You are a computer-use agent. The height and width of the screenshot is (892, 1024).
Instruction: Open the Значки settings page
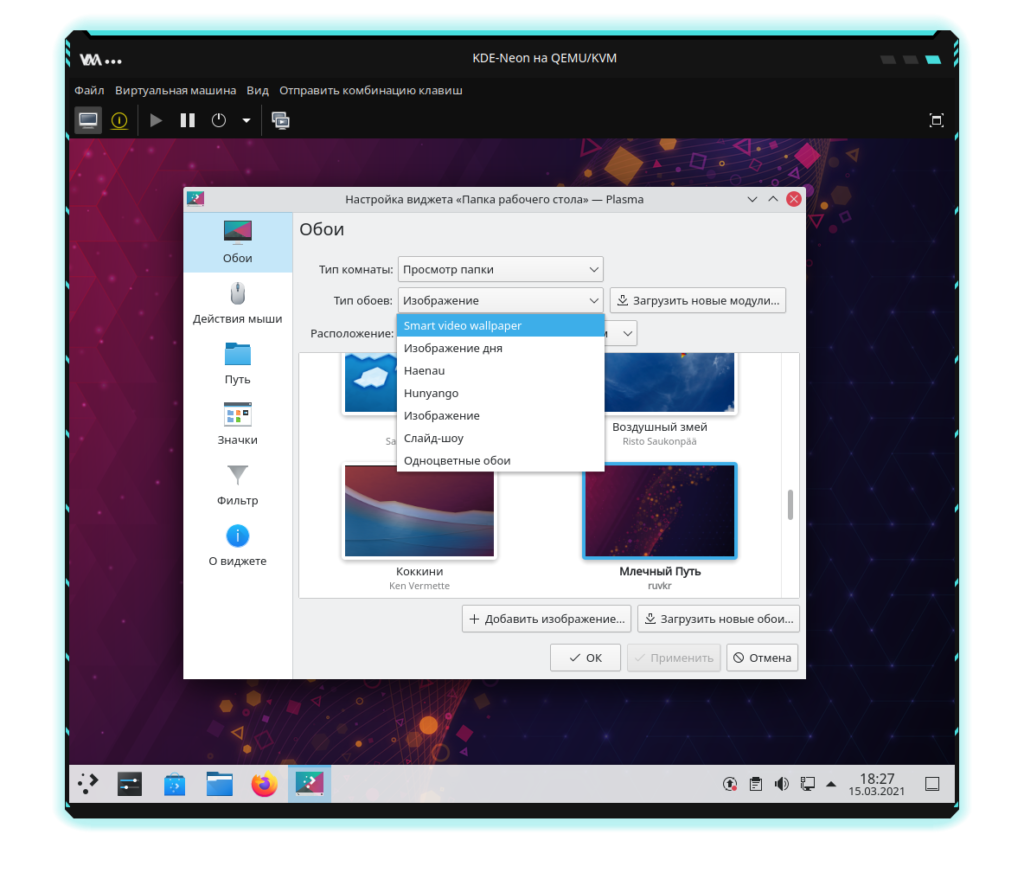click(x=237, y=424)
